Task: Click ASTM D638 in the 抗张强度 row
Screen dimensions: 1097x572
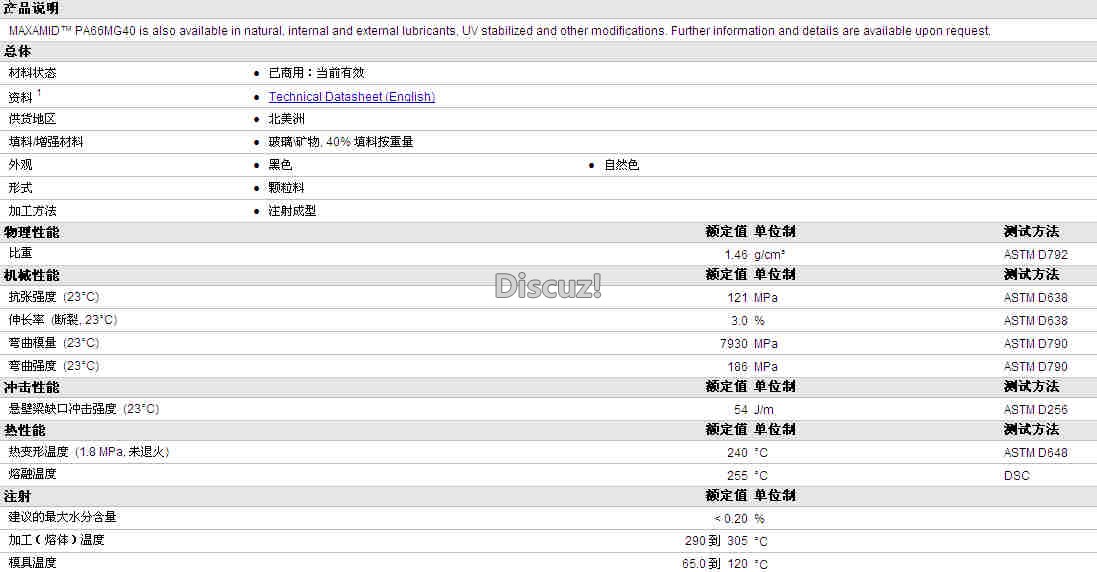Action: coord(1035,298)
